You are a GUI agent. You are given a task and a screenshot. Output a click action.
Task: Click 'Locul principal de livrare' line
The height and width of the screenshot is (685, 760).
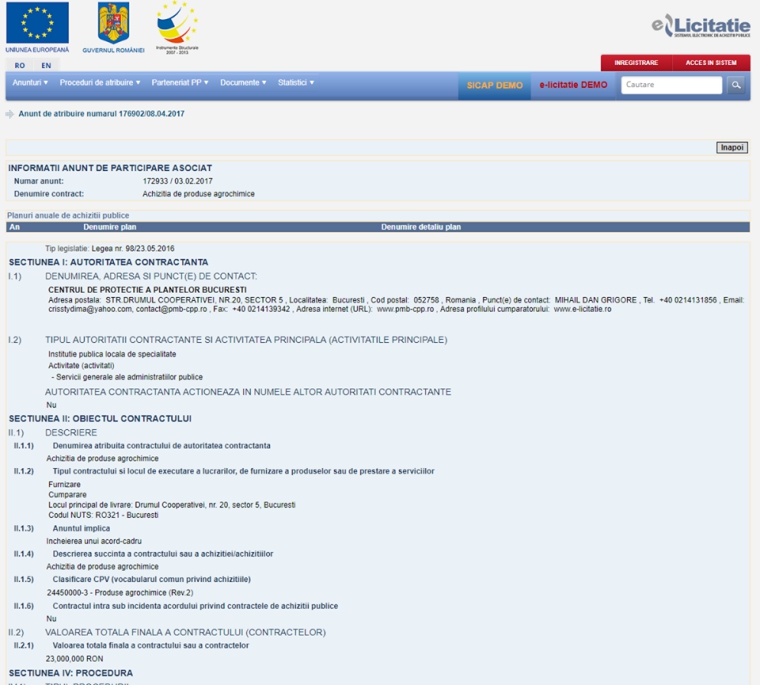coord(172,505)
